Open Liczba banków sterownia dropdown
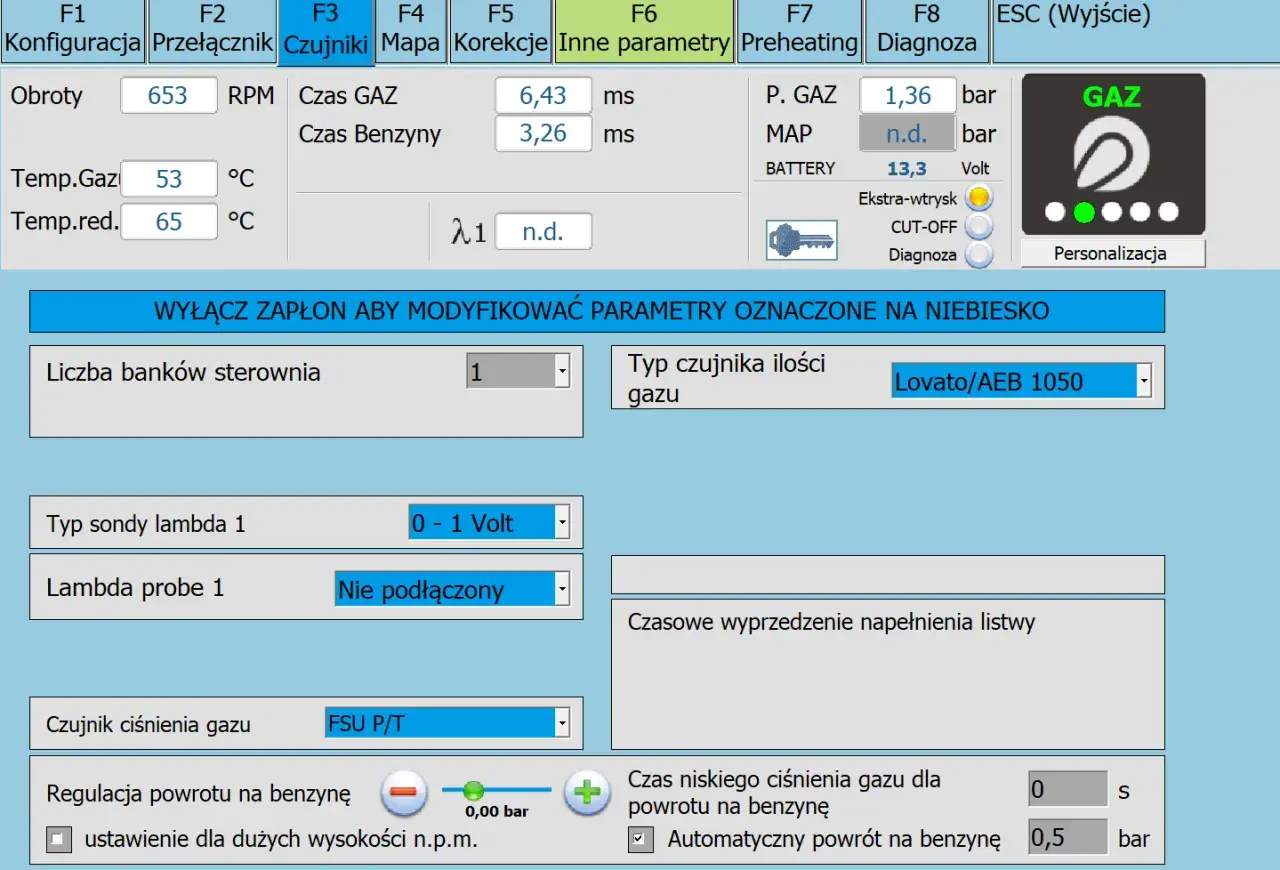This screenshot has width=1280, height=870. pyautogui.click(x=562, y=372)
